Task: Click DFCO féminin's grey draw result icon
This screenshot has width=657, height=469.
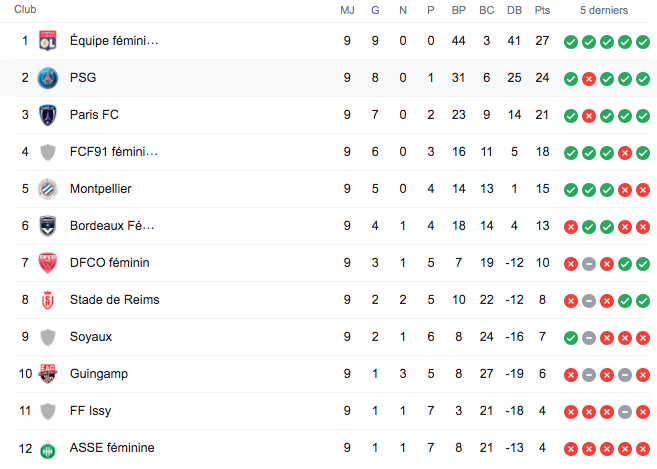Action: click(588, 264)
